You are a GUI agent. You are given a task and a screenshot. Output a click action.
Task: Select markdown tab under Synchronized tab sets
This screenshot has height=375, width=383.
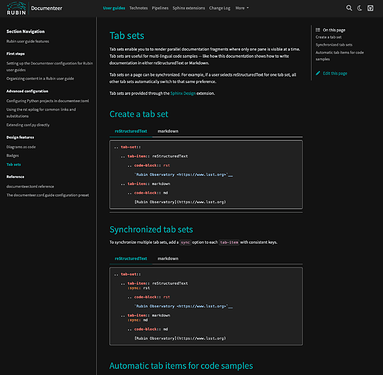(x=168, y=258)
